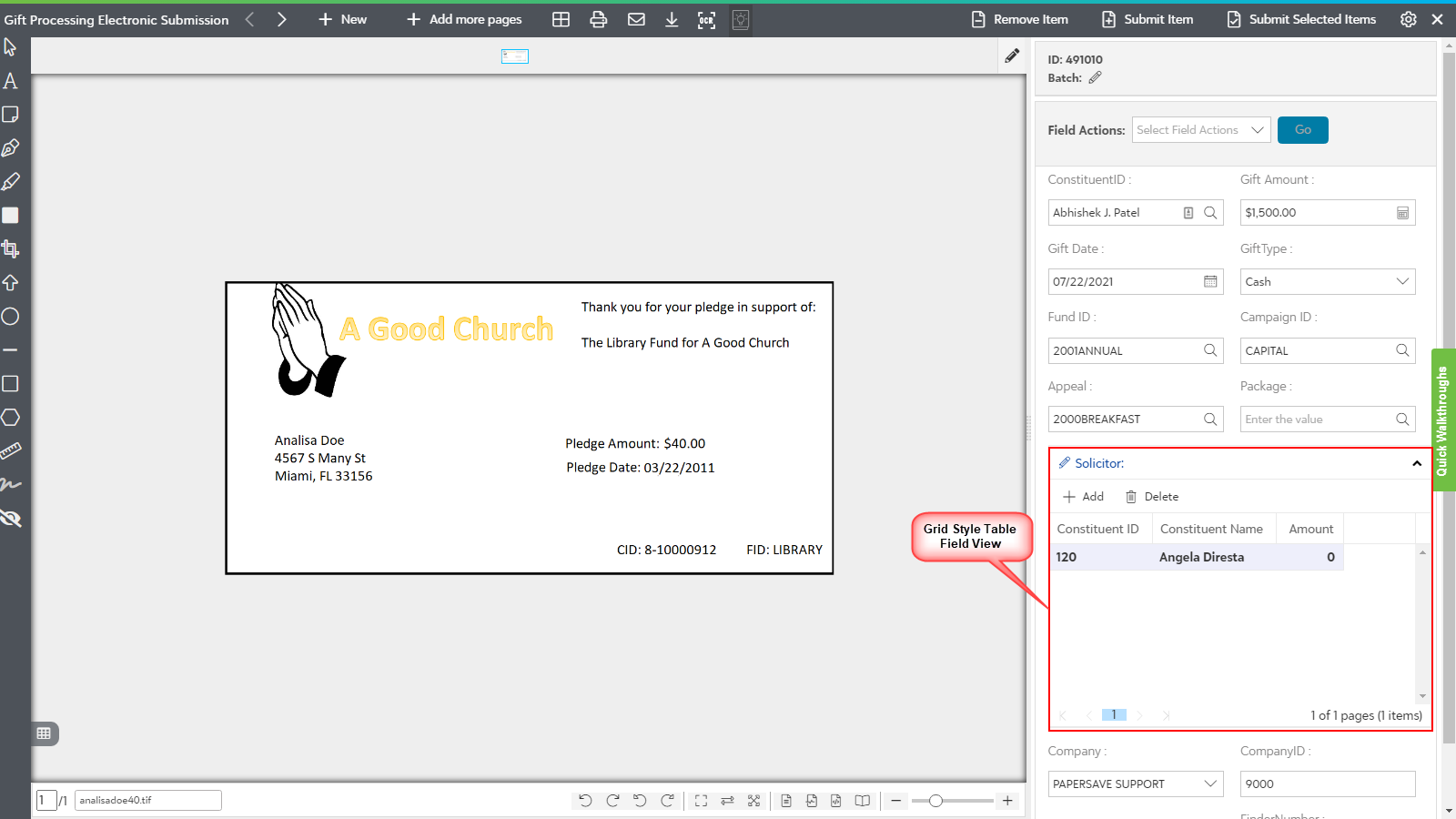Screen dimensions: 1456x819
Task: Toggle the hide/redaction eye tool
Action: 11,519
